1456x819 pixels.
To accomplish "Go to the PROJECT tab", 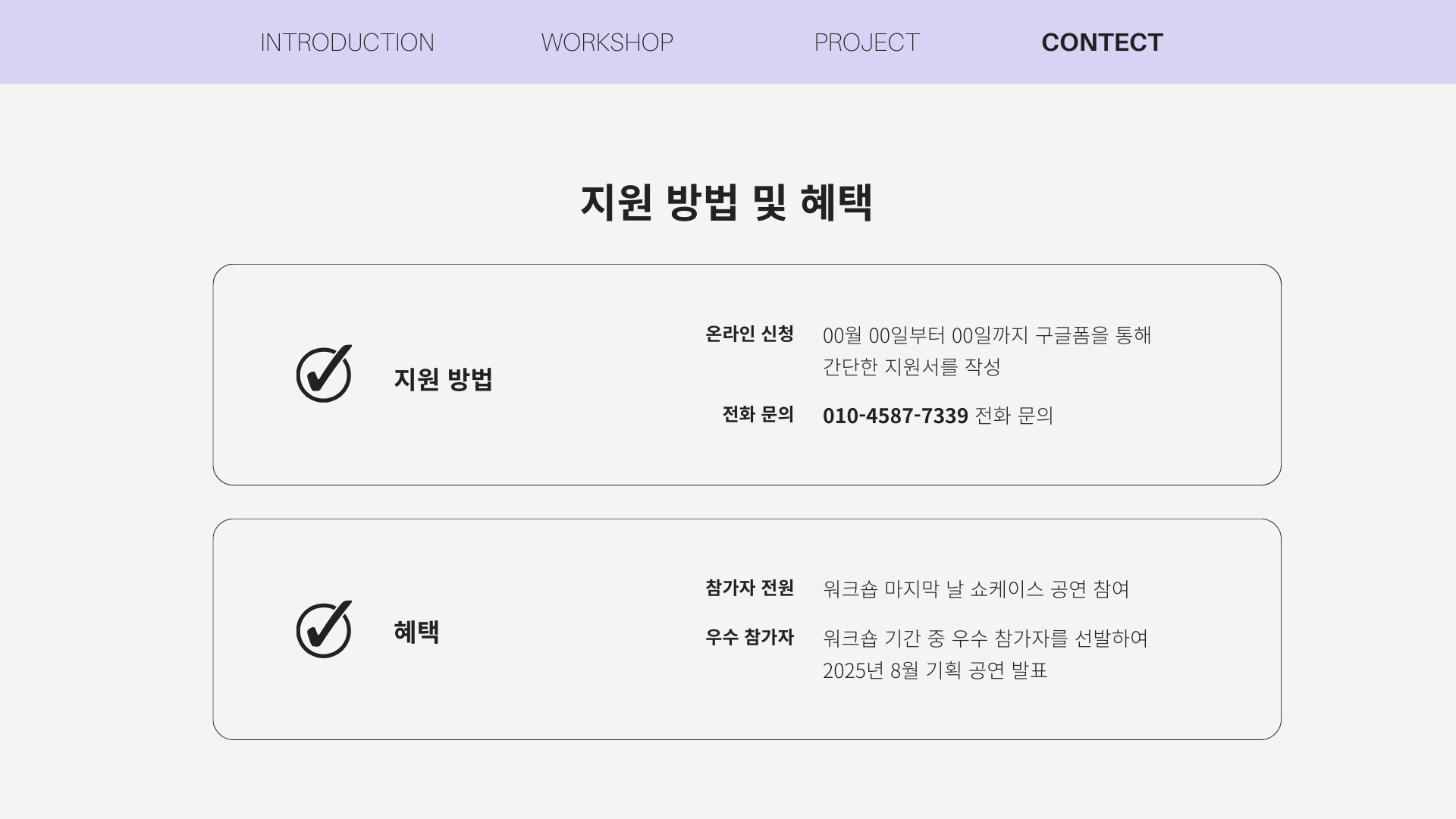I will point(867,42).
